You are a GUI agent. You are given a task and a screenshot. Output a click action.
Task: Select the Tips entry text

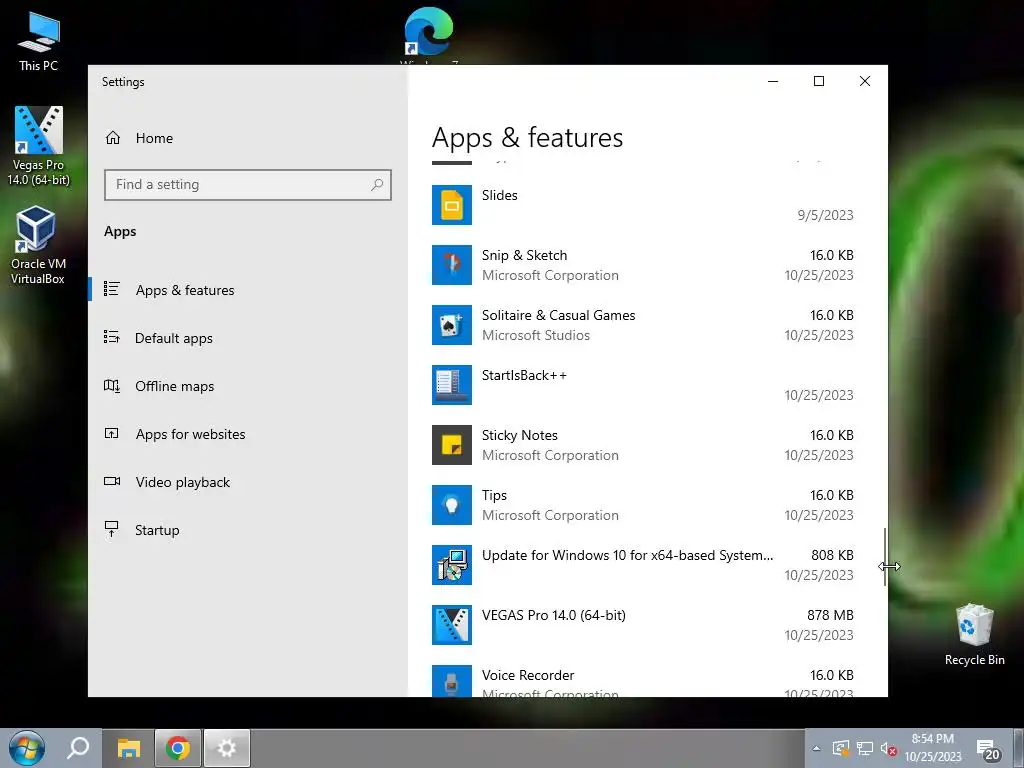[494, 496]
